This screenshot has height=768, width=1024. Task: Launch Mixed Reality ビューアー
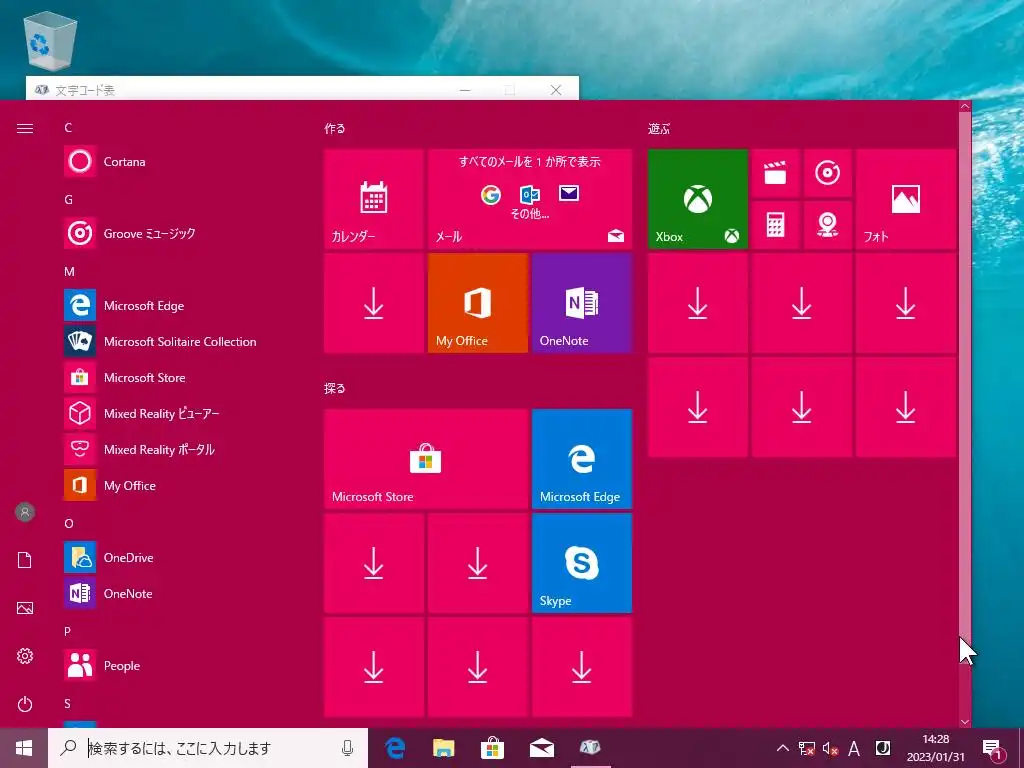tap(176, 413)
